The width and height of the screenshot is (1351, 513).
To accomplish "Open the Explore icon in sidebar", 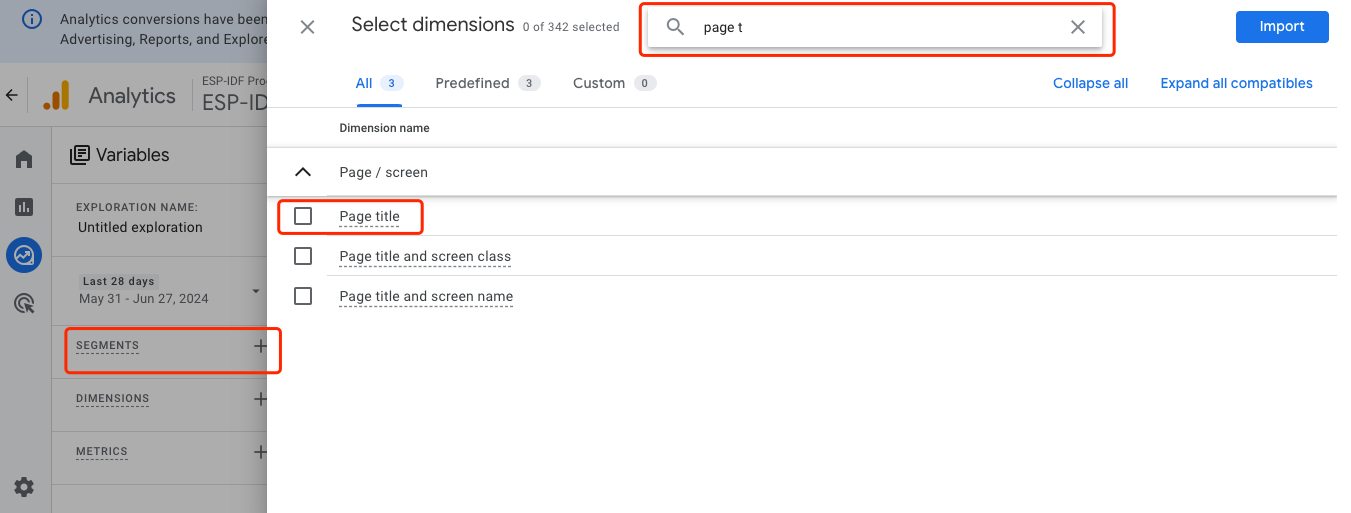I will [24, 255].
